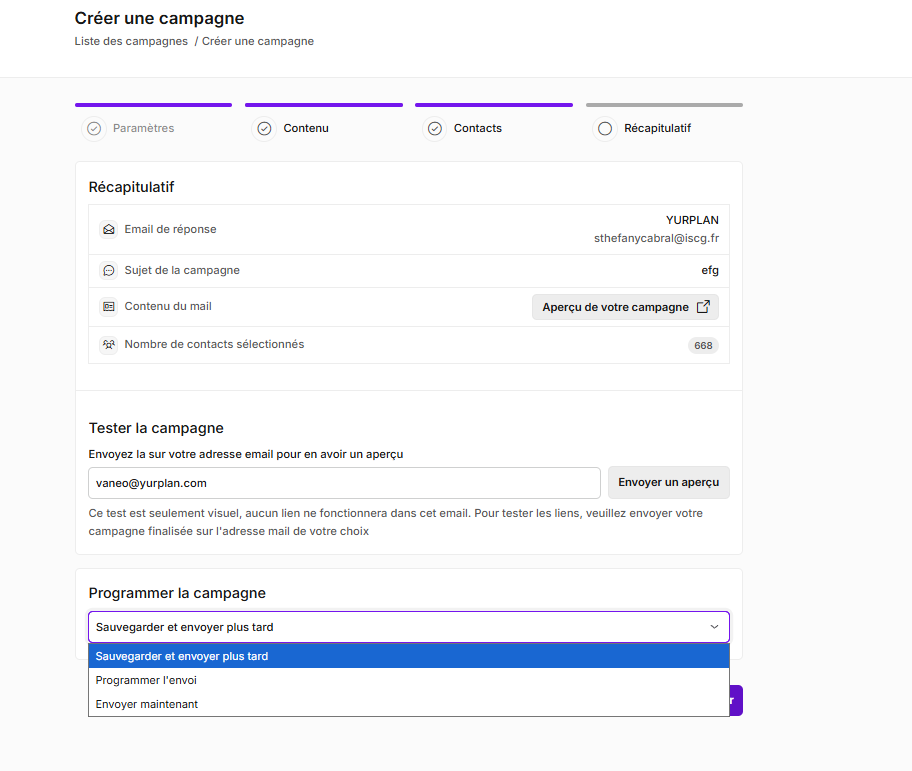The image size is (912, 771).
Task: Click the Contenu du mail icon
Action: pyautogui.click(x=109, y=306)
